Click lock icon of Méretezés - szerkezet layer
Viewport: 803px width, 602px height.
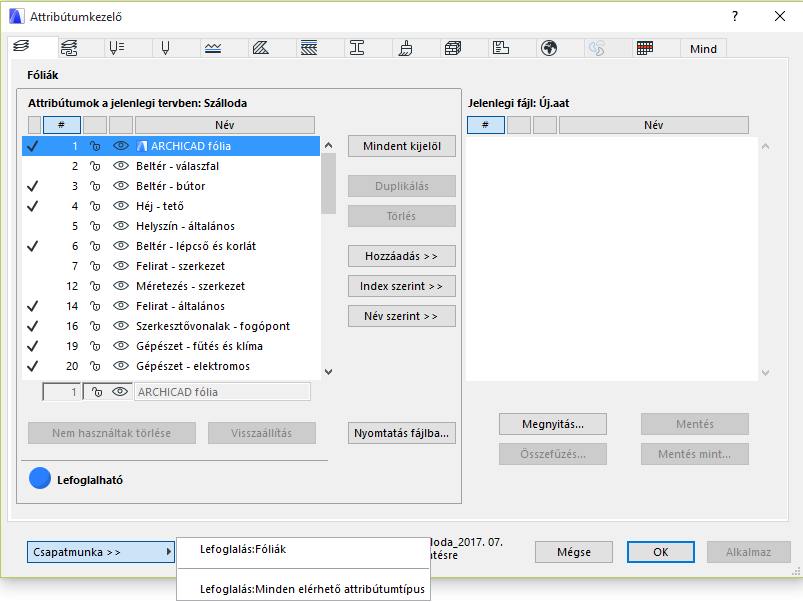click(95, 286)
